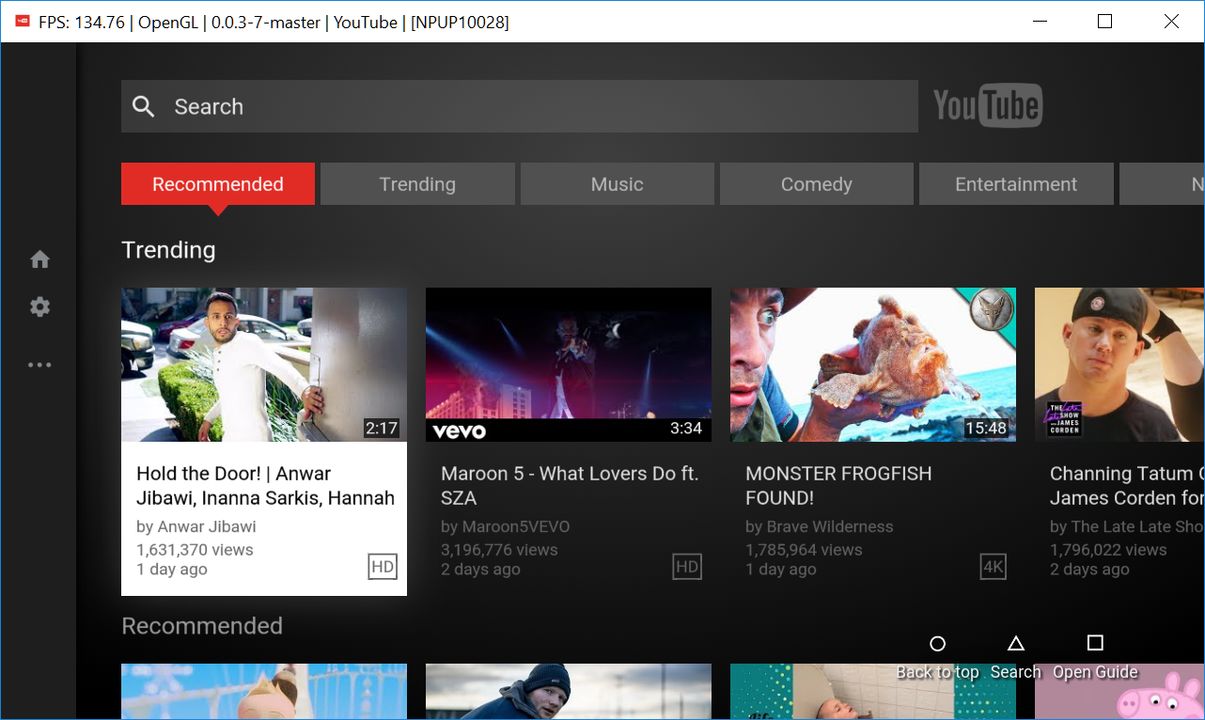Click the YouTube logo

click(987, 106)
